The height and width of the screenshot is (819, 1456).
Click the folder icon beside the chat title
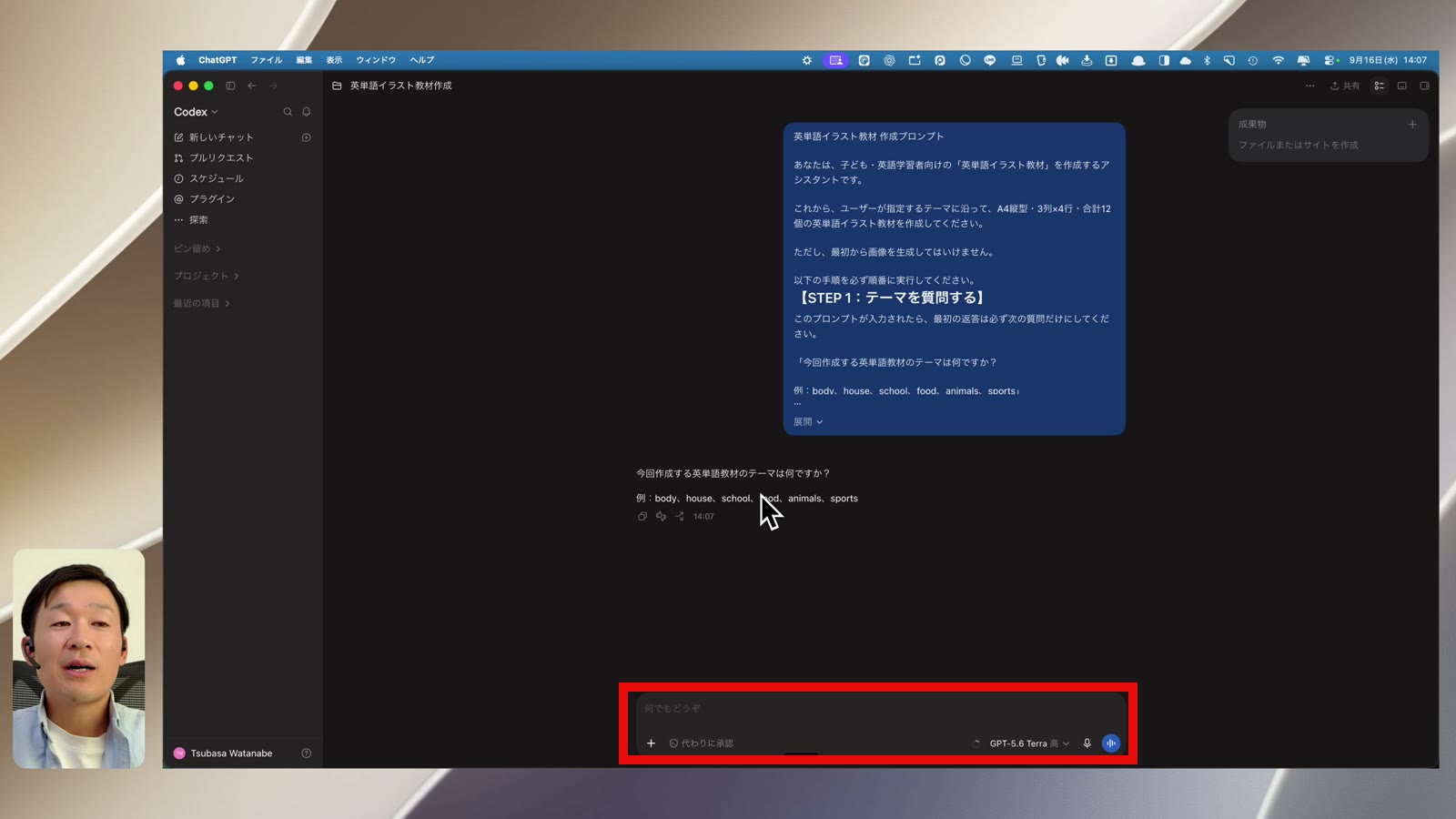pyautogui.click(x=337, y=86)
